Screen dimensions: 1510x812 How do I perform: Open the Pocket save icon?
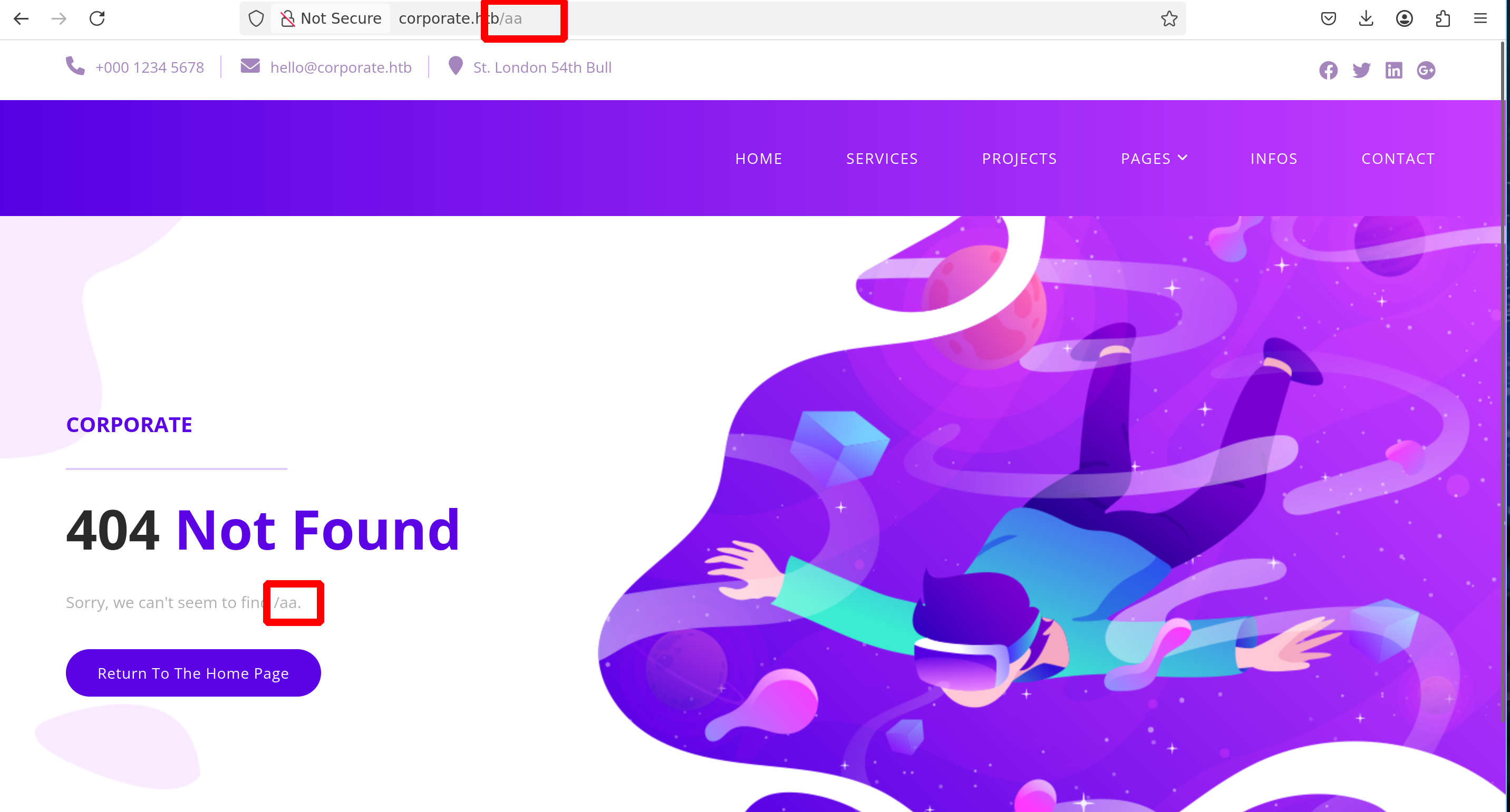1328,19
